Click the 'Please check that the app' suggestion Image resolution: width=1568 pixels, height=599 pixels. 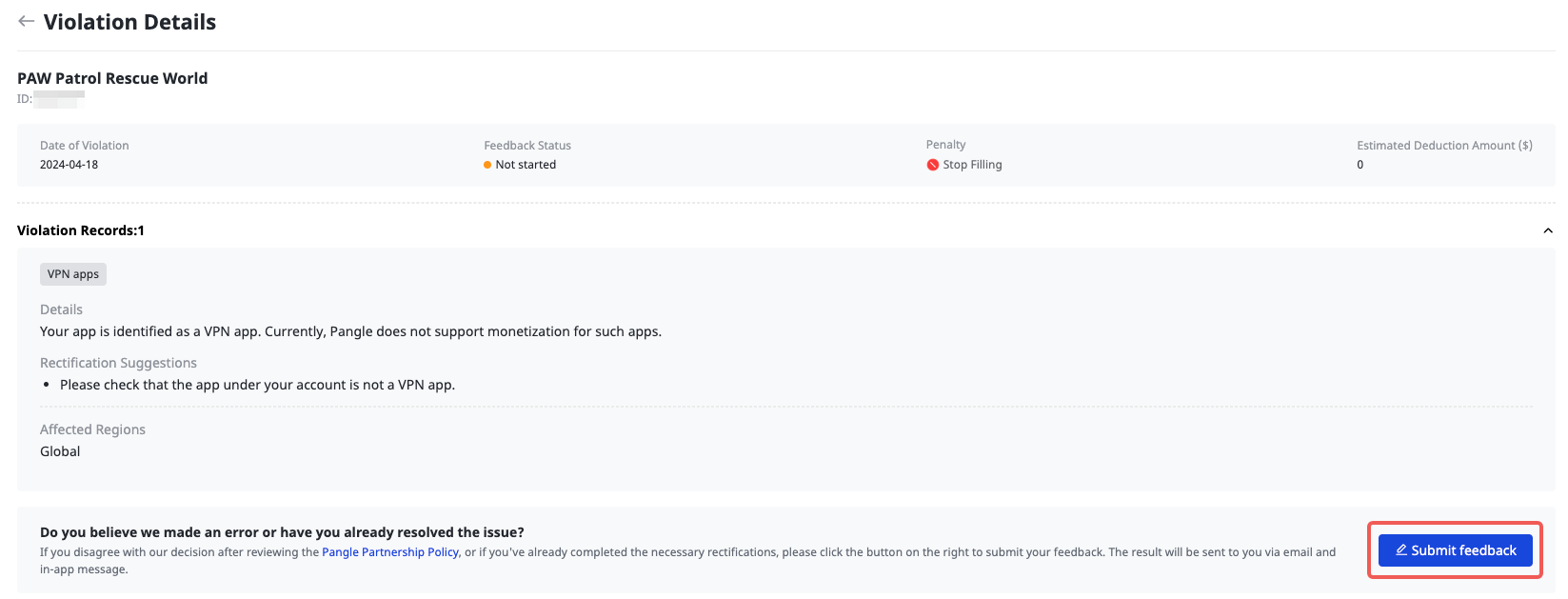pyautogui.click(x=257, y=385)
